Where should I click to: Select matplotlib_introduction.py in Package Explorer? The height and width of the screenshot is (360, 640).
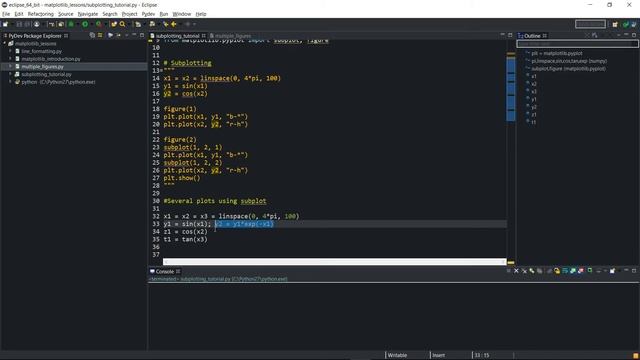tap(51, 59)
